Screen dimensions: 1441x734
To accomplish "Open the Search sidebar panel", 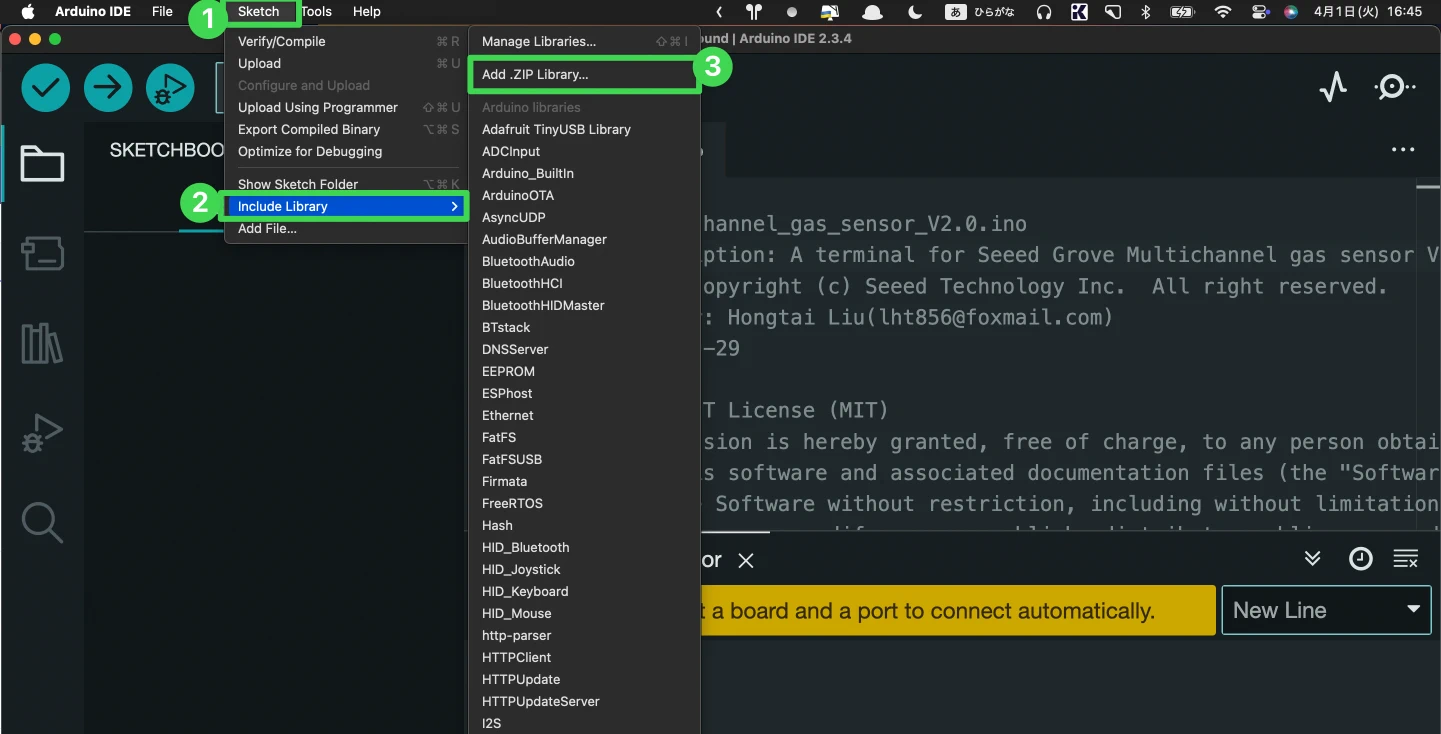I will [x=42, y=522].
